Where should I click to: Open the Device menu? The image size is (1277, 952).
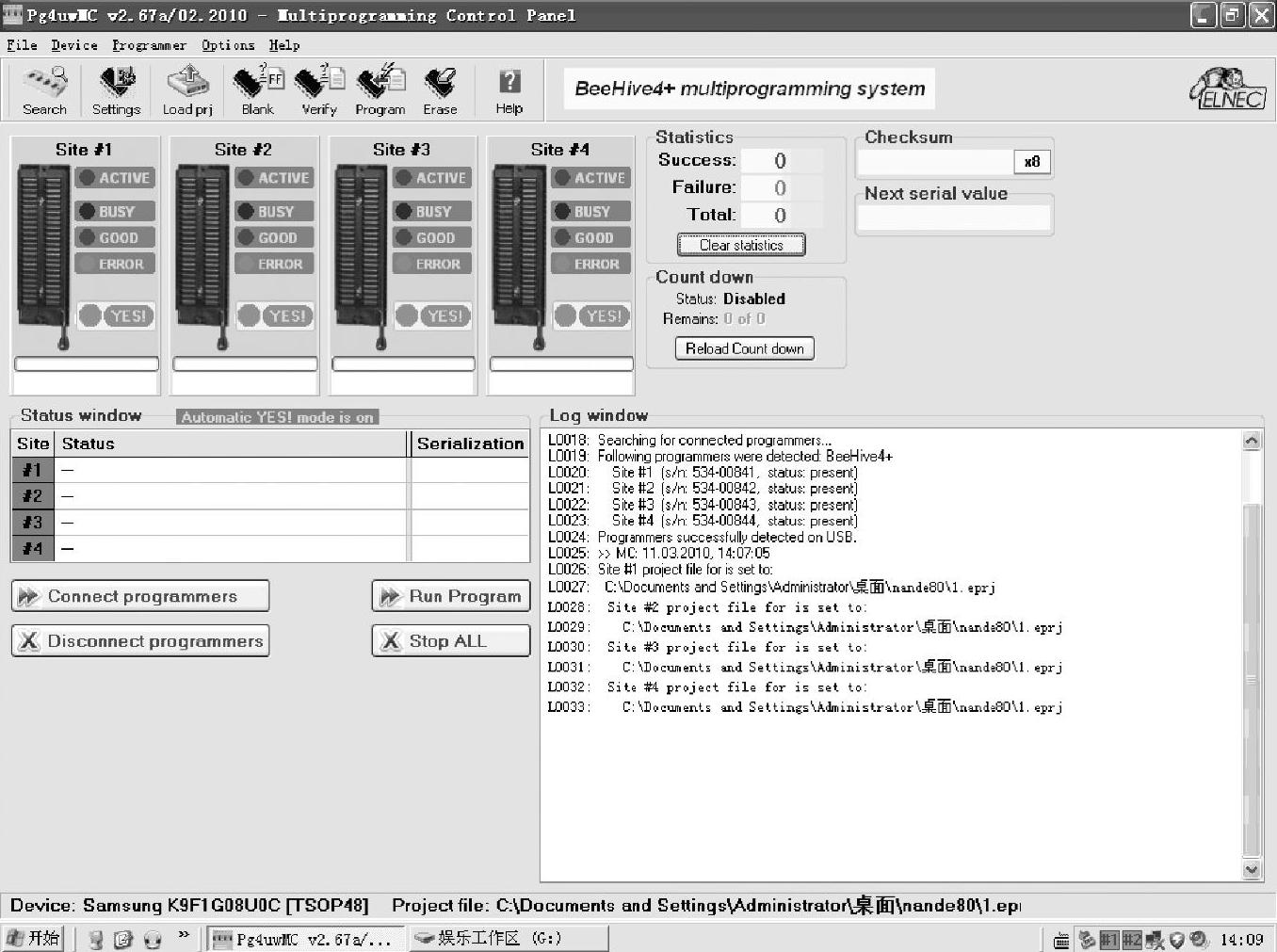[x=74, y=45]
